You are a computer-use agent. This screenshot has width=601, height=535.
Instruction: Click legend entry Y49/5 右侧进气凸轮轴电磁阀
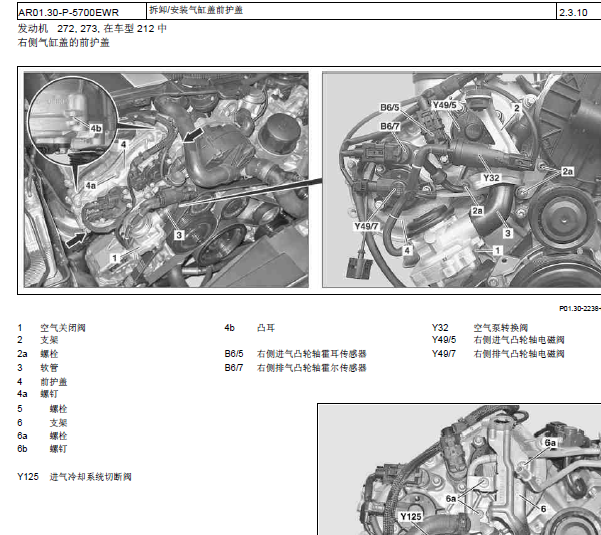pyautogui.click(x=498, y=340)
